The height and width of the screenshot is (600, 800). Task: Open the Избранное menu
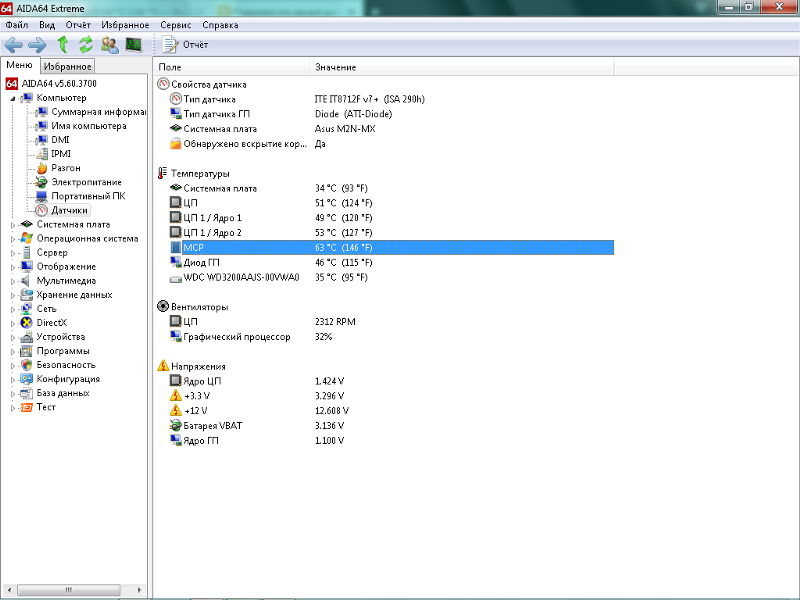coord(125,25)
